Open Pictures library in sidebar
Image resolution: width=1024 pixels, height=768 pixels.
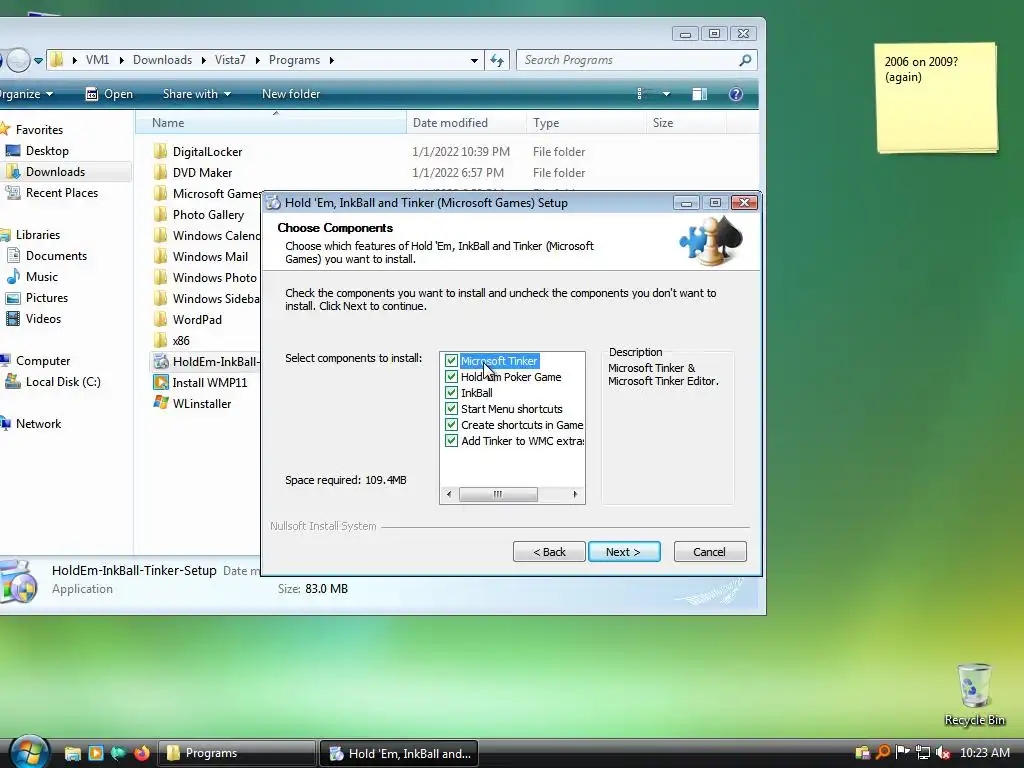coord(46,298)
